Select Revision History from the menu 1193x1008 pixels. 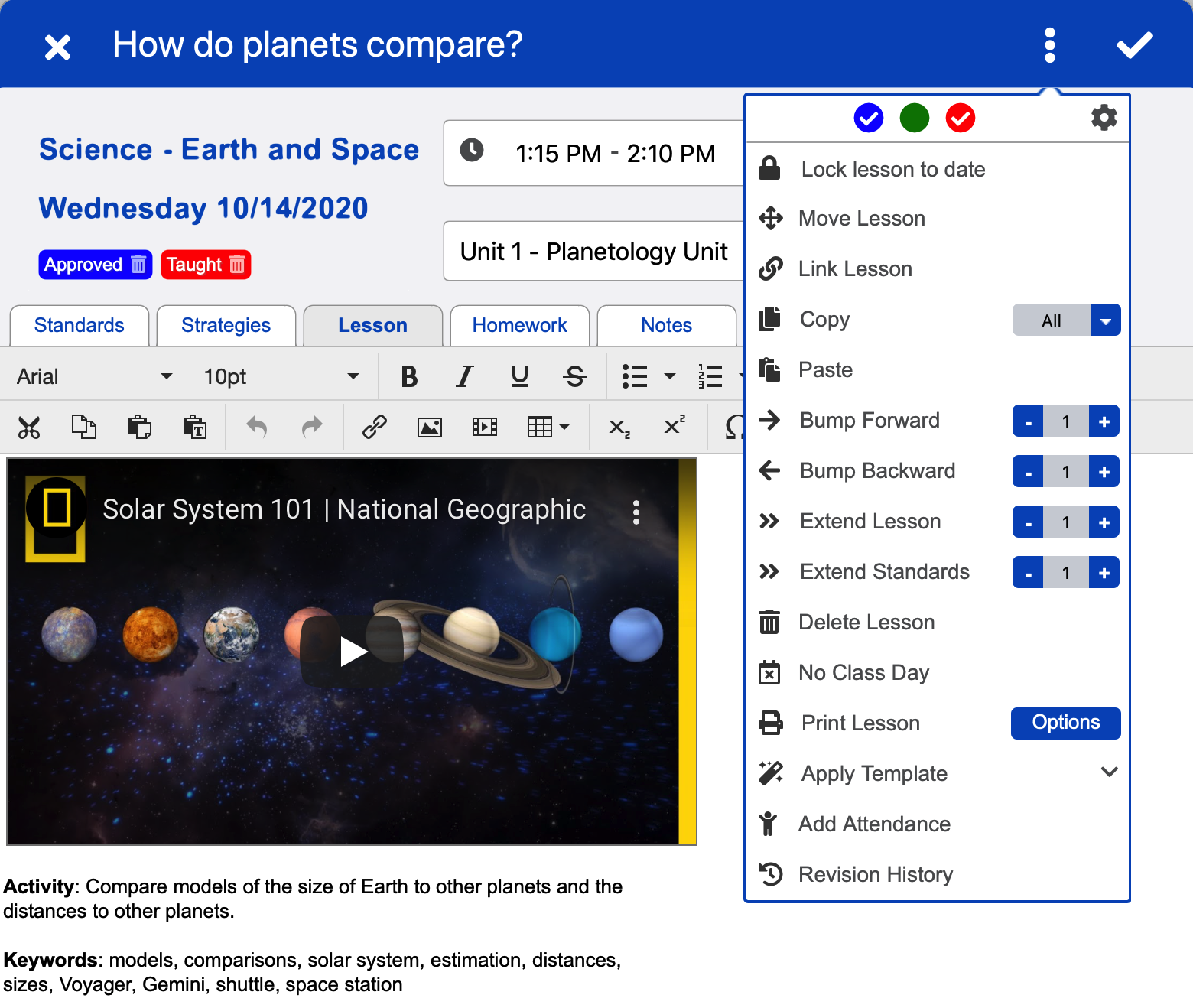click(875, 874)
